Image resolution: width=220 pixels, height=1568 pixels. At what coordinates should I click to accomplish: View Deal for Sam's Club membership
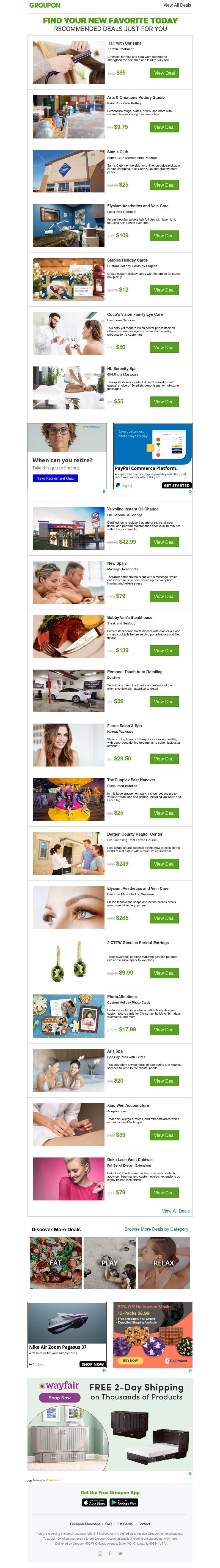click(x=164, y=185)
